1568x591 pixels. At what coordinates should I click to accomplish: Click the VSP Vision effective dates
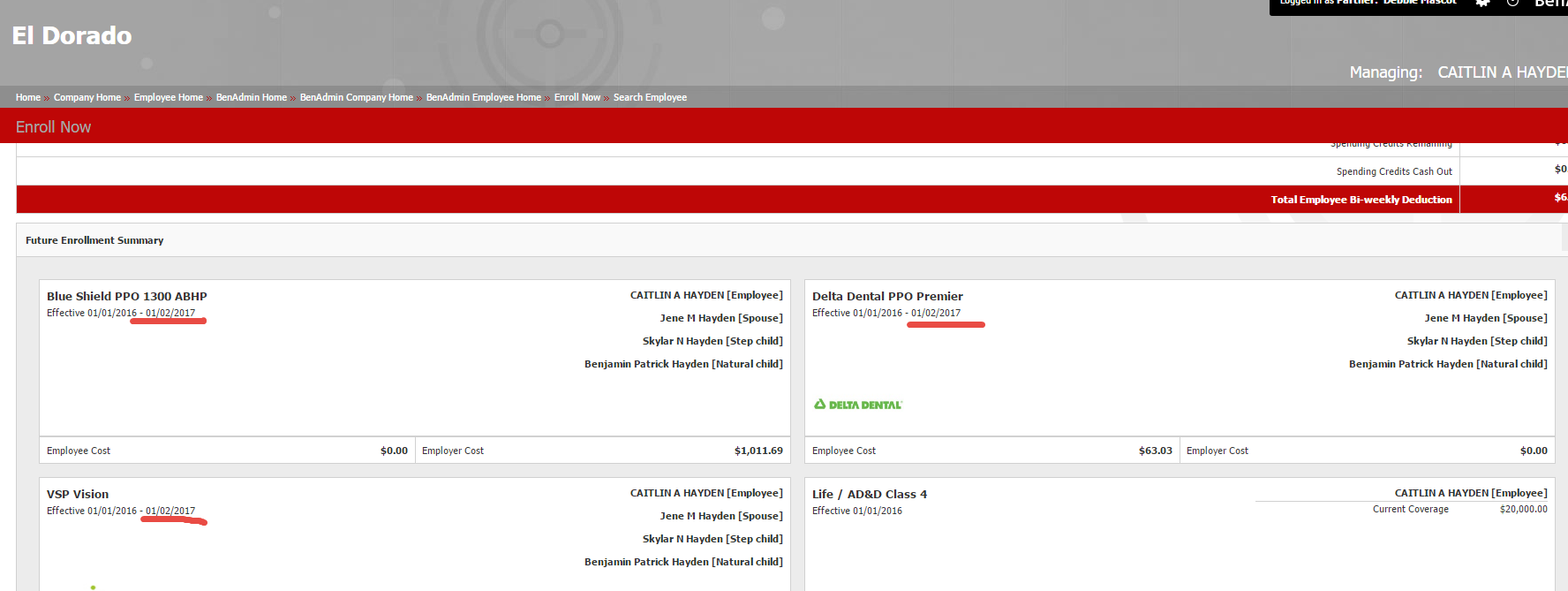121,511
